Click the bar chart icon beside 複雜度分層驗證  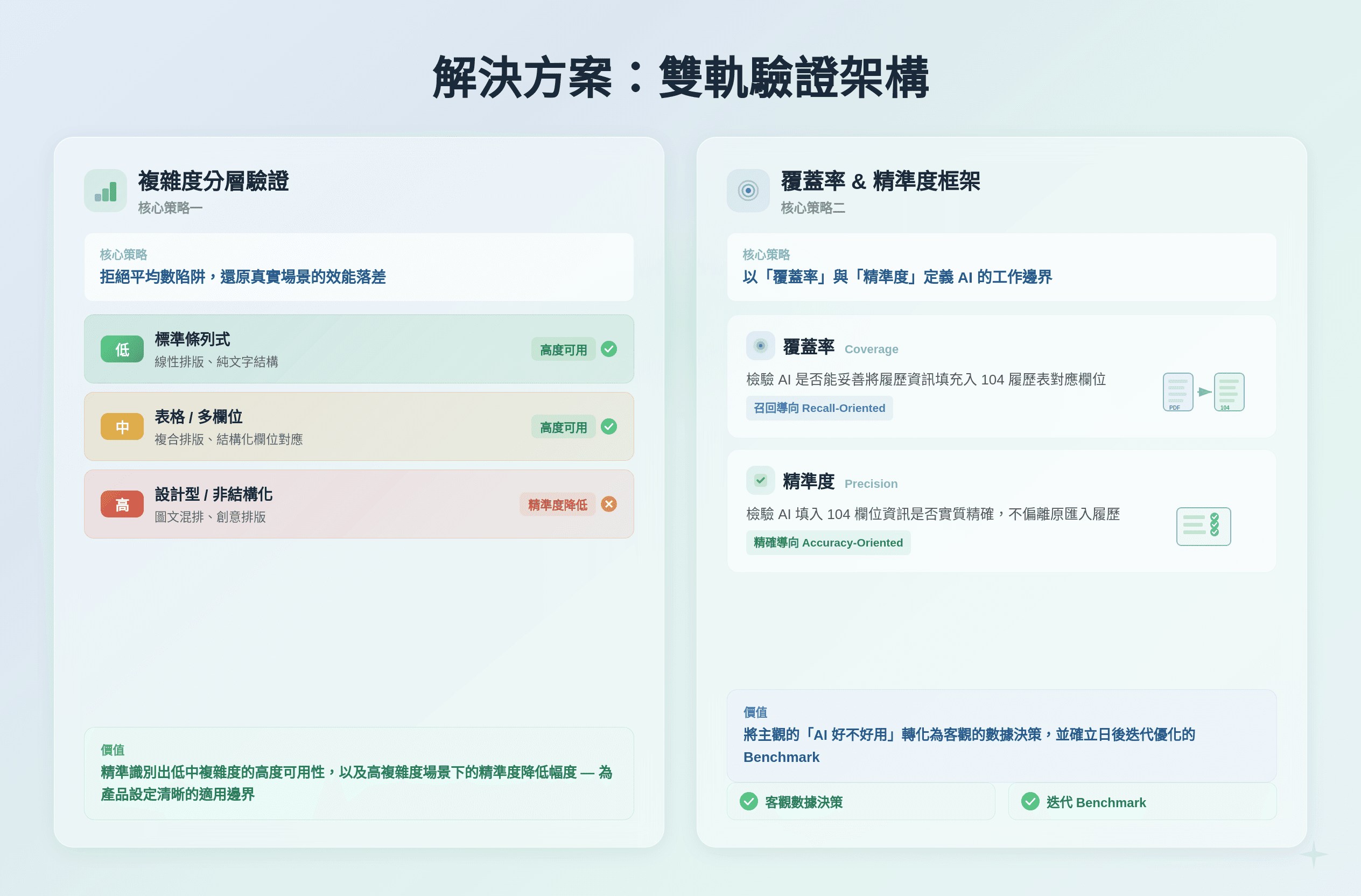coord(106,191)
